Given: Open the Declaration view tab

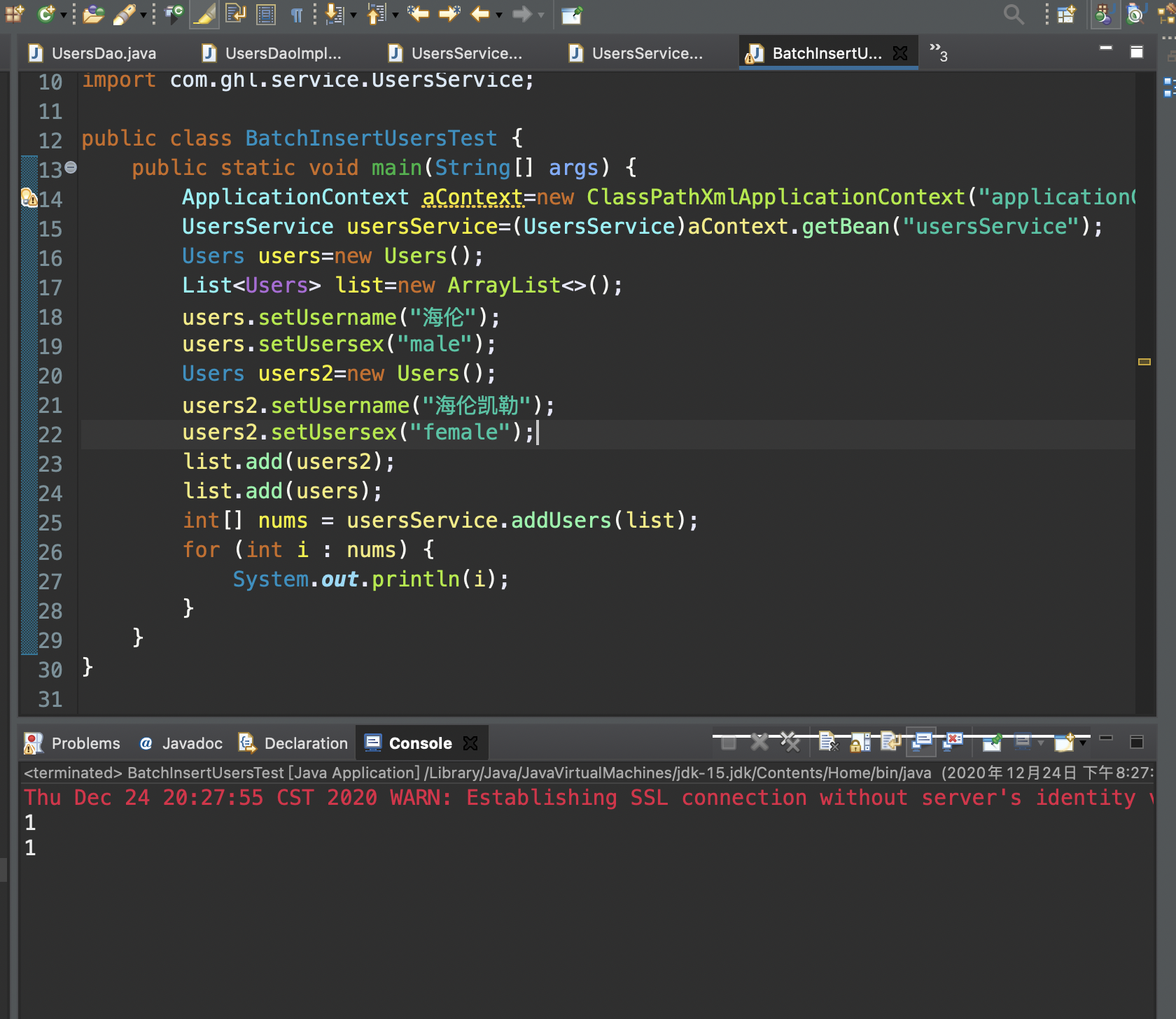Looking at the screenshot, I should (293, 743).
